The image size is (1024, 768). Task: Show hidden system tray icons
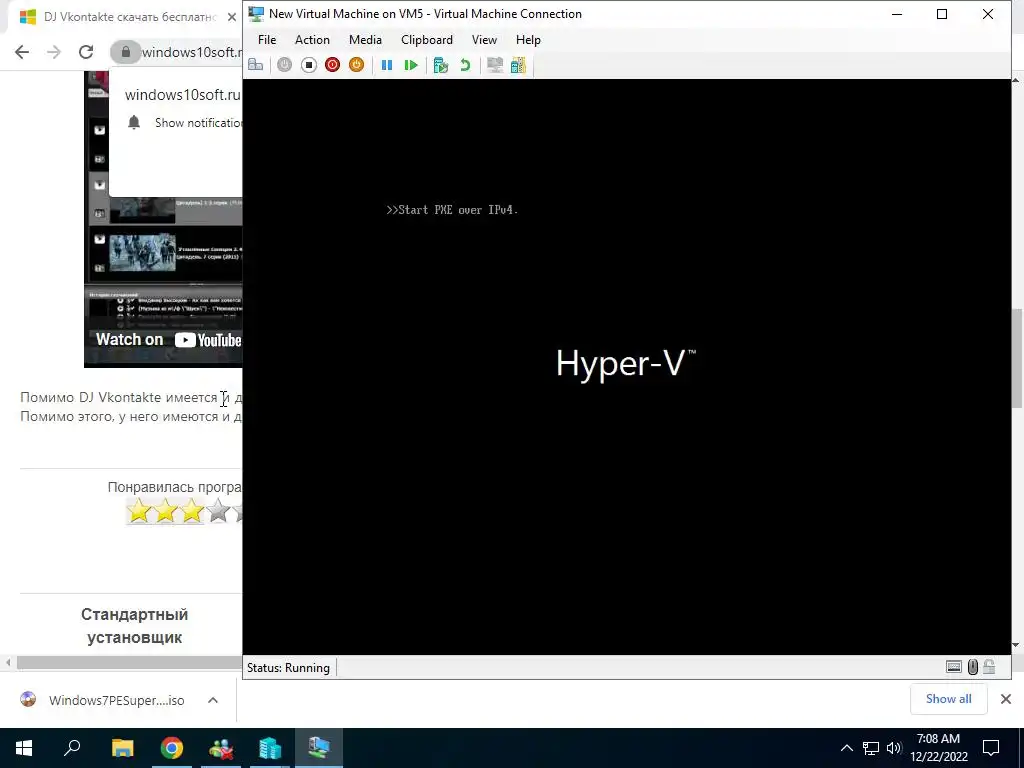coord(846,748)
